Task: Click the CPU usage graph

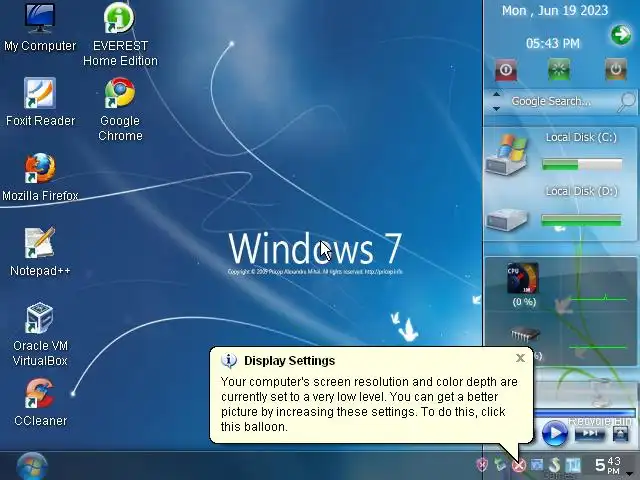Action: point(598,298)
